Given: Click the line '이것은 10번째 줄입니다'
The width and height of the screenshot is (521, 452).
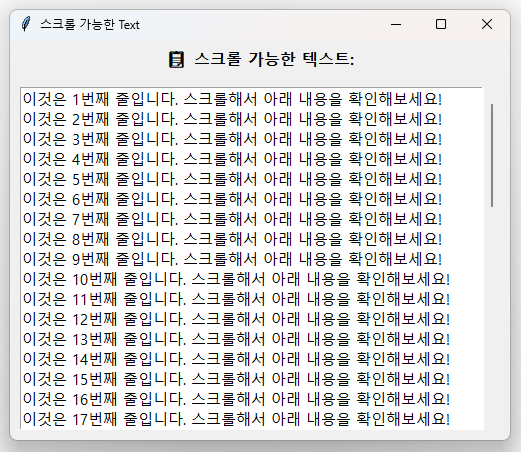Looking at the screenshot, I should pos(236,279).
